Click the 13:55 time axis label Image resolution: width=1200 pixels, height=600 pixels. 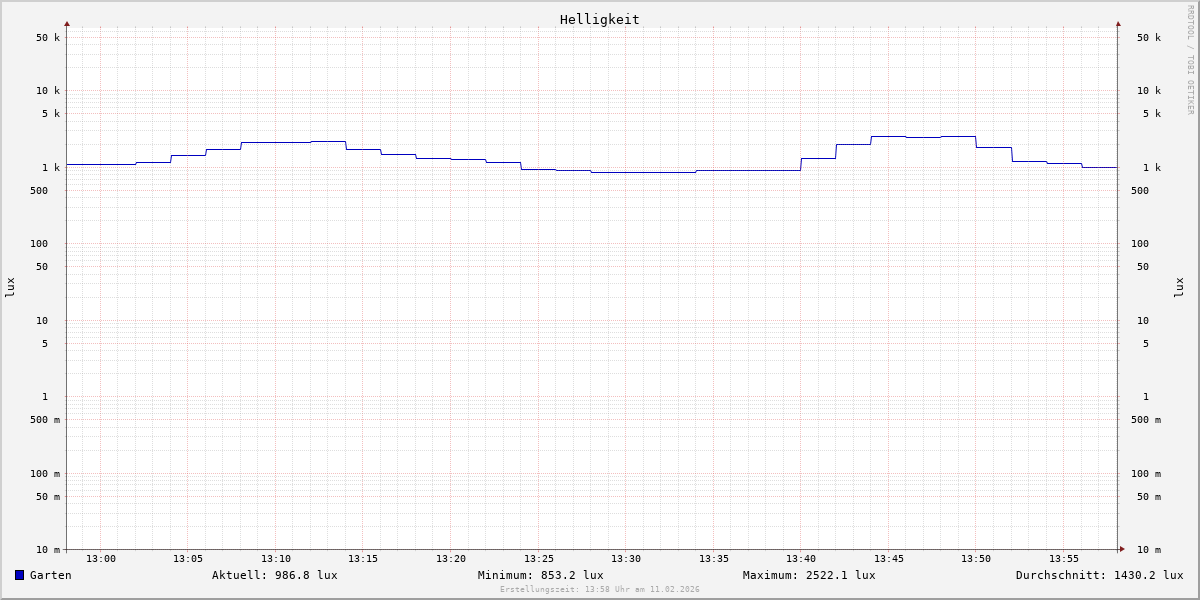click(x=1064, y=559)
